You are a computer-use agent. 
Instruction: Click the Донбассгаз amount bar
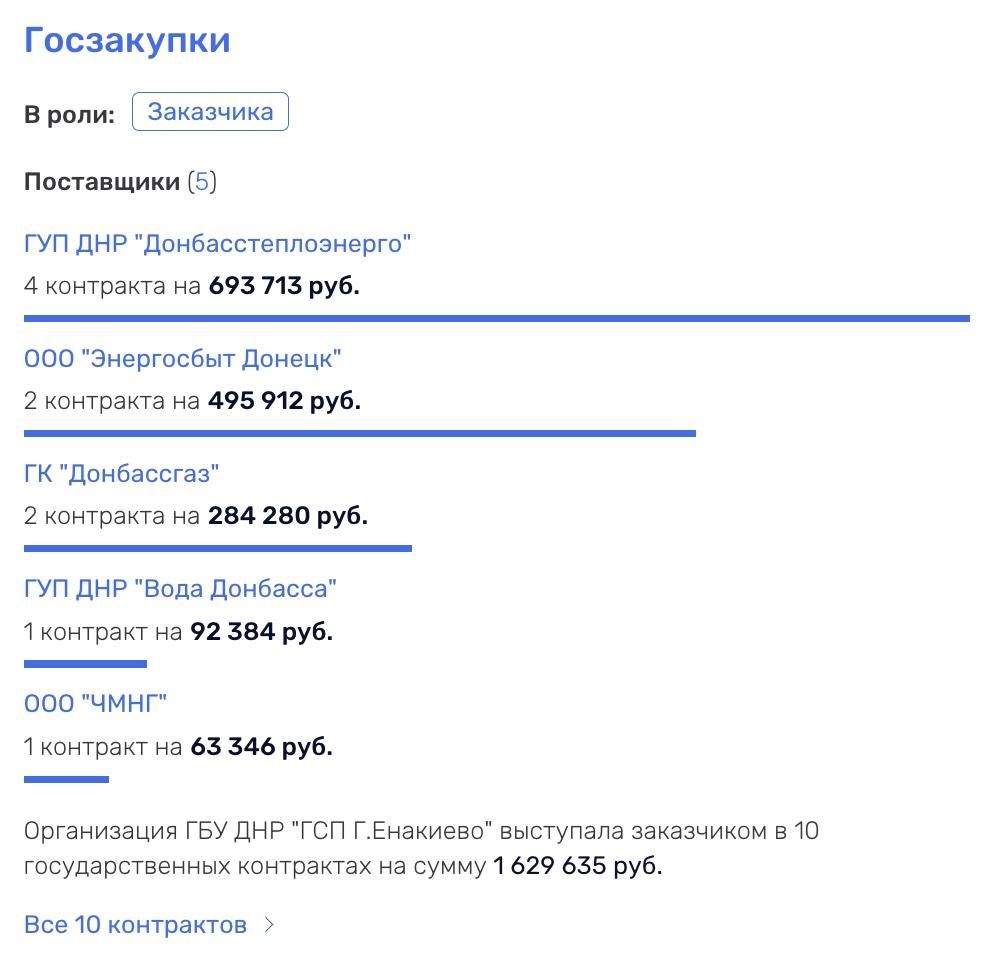(217, 548)
